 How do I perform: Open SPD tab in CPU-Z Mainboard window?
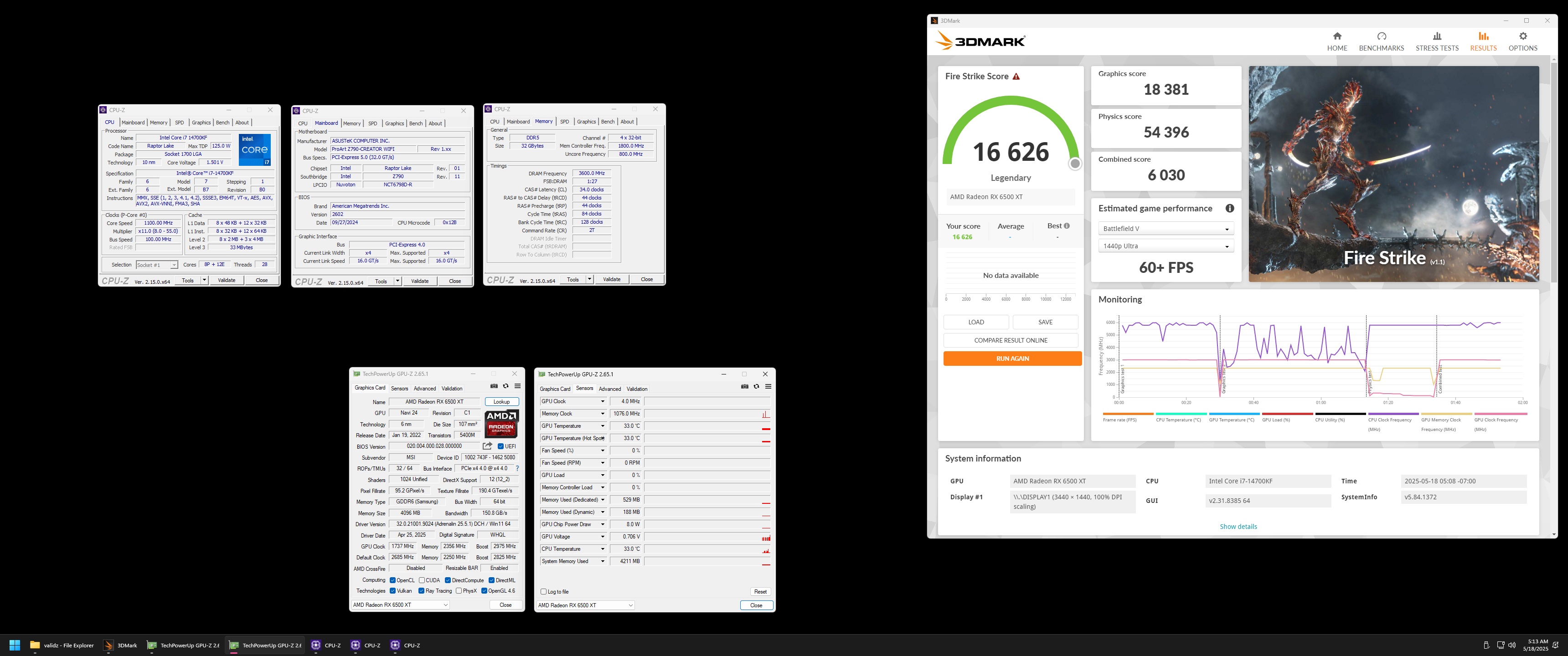(372, 123)
